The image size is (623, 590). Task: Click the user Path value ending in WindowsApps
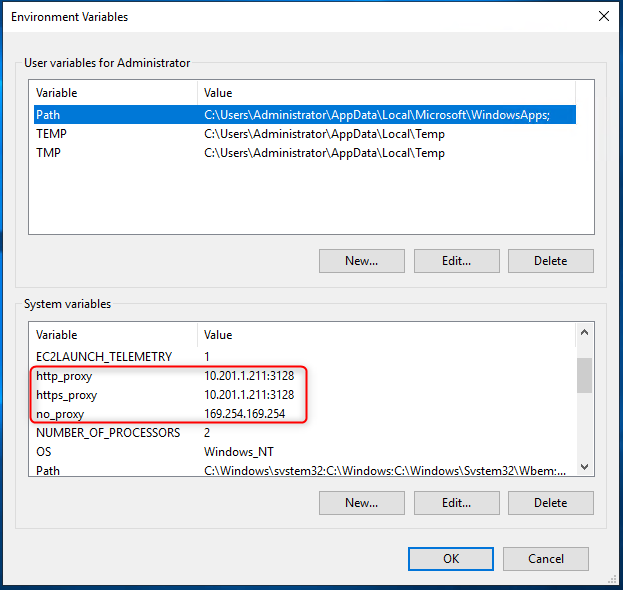click(x=377, y=115)
